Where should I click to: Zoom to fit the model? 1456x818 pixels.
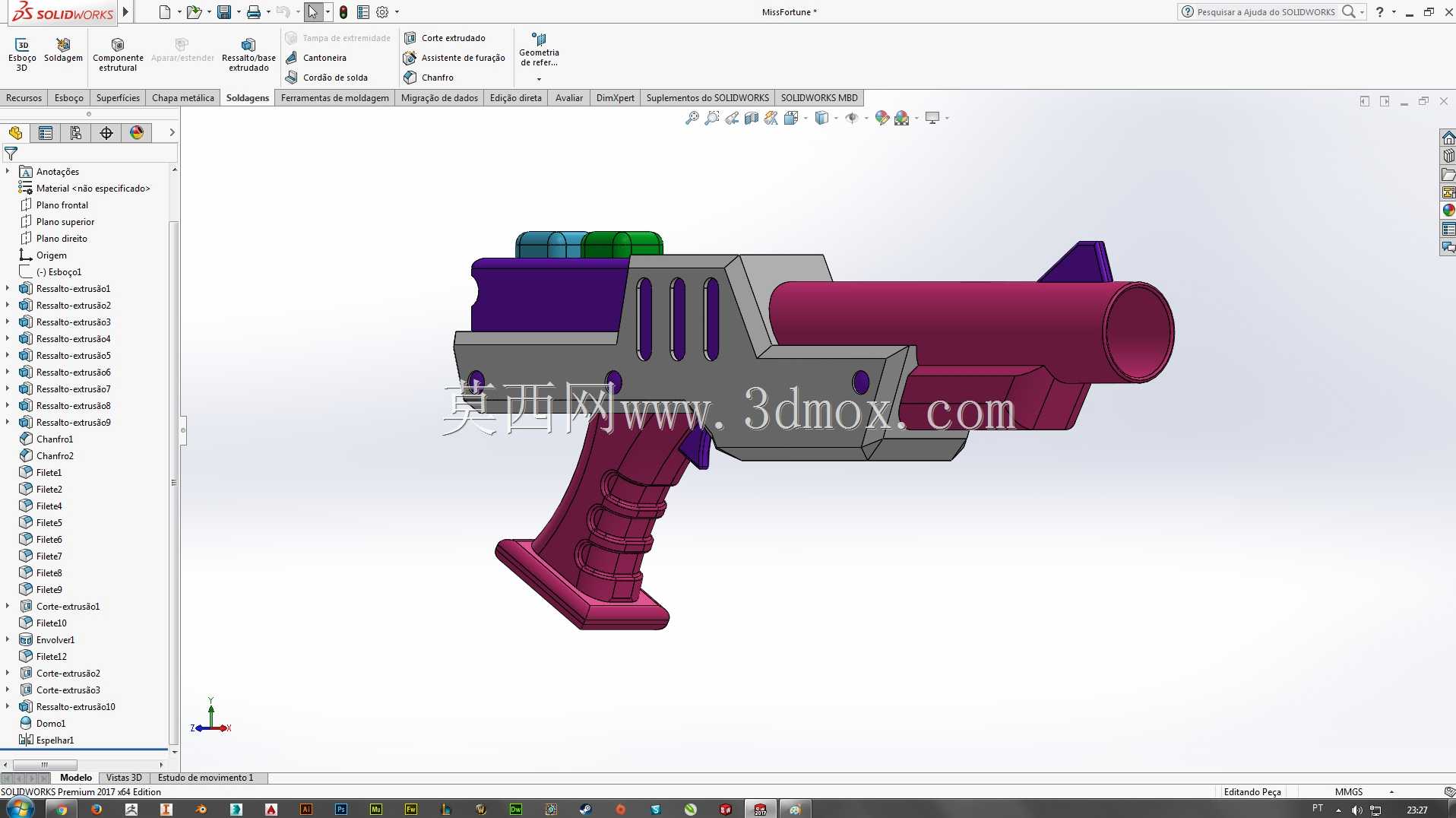[x=692, y=118]
